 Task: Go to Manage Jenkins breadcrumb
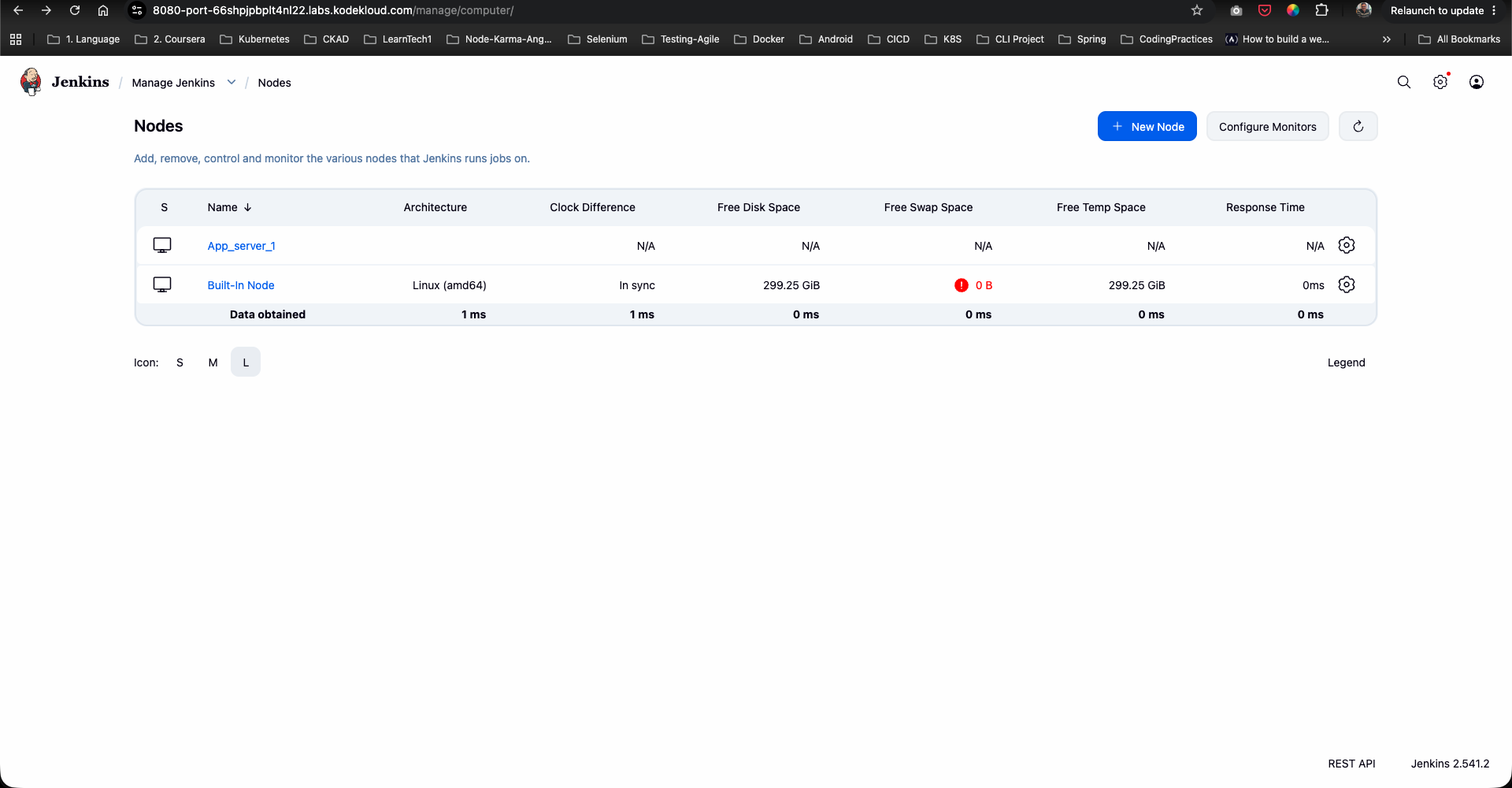pos(173,83)
